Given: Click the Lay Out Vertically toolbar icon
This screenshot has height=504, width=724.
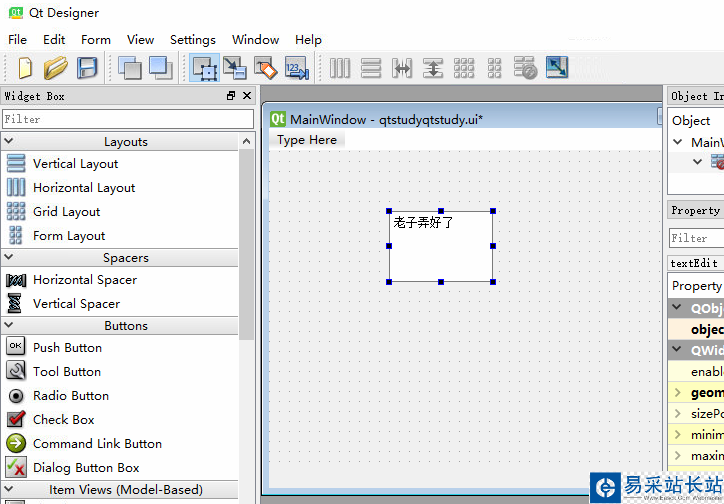Looking at the screenshot, I should (371, 68).
